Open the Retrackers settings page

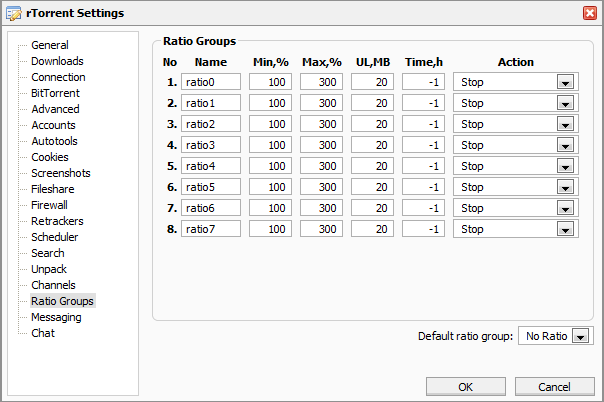[57, 221]
